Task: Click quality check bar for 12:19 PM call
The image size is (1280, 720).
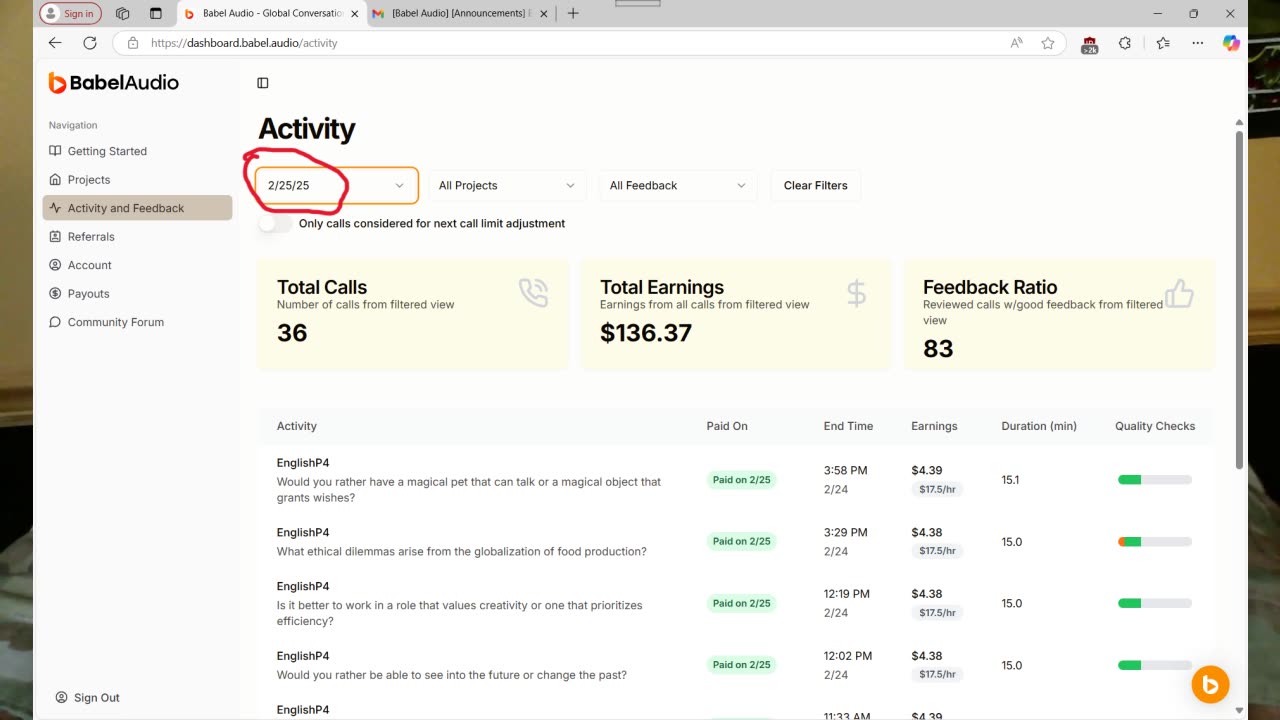Action: click(x=1155, y=603)
